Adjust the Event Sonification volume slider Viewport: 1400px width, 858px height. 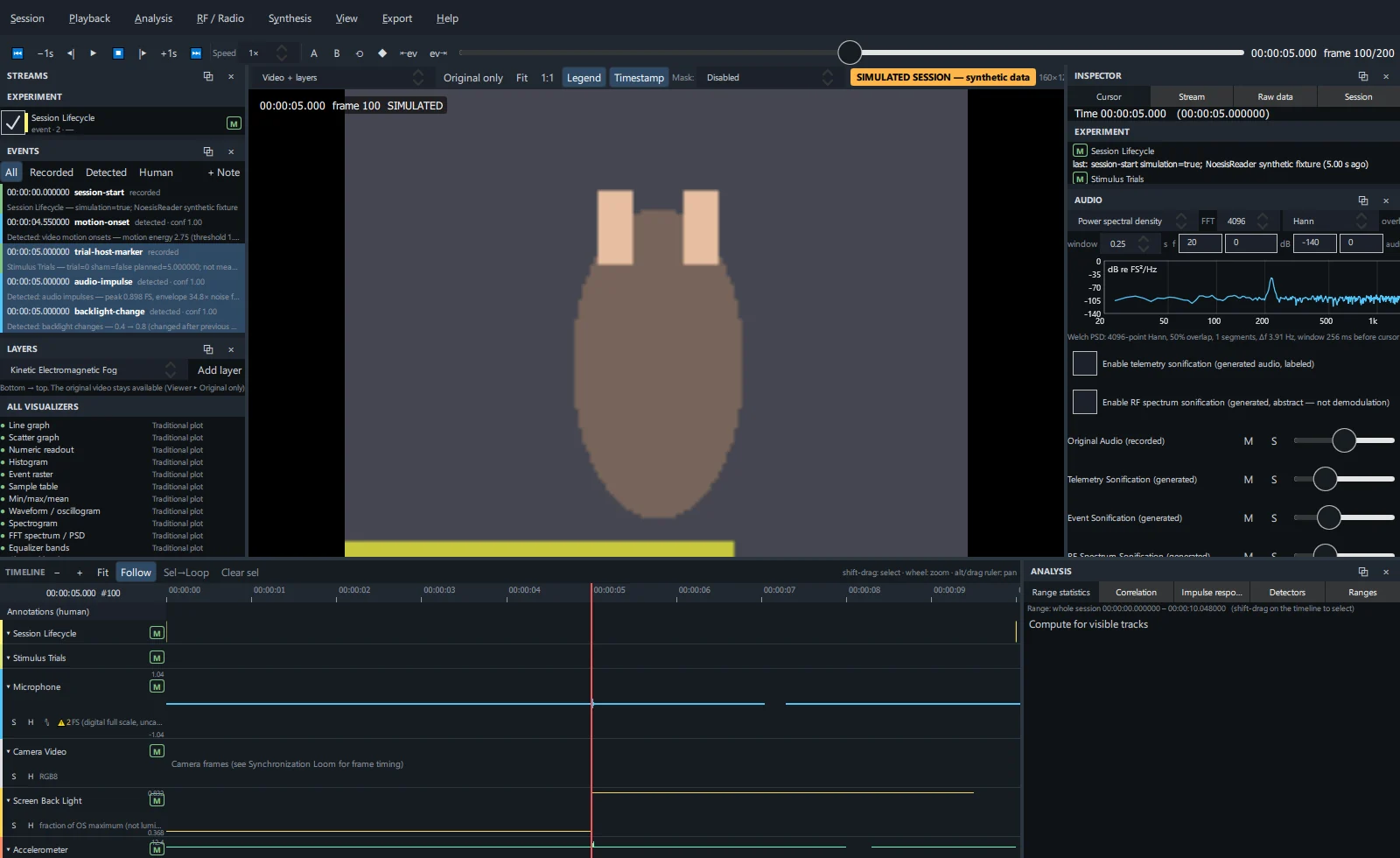(1344, 518)
